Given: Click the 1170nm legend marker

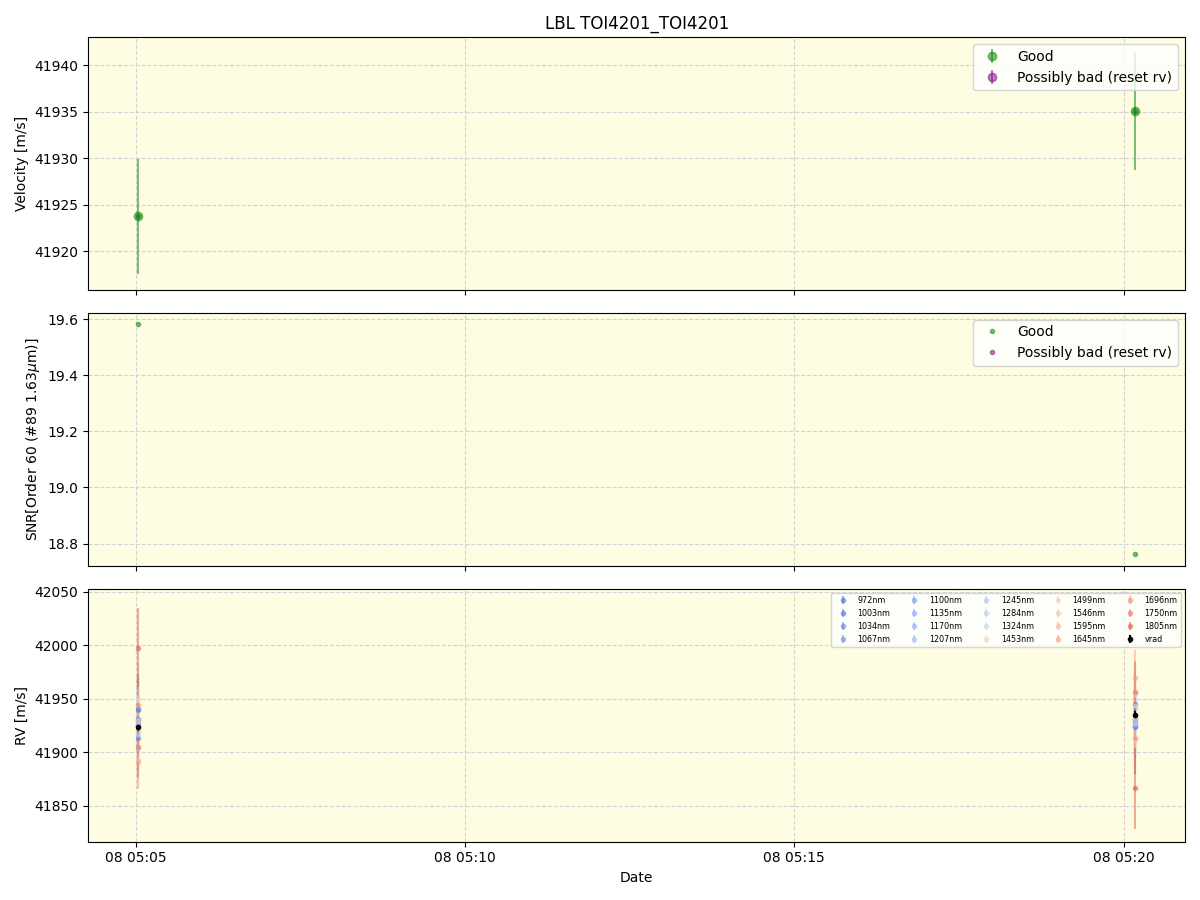Looking at the screenshot, I should [x=915, y=626].
